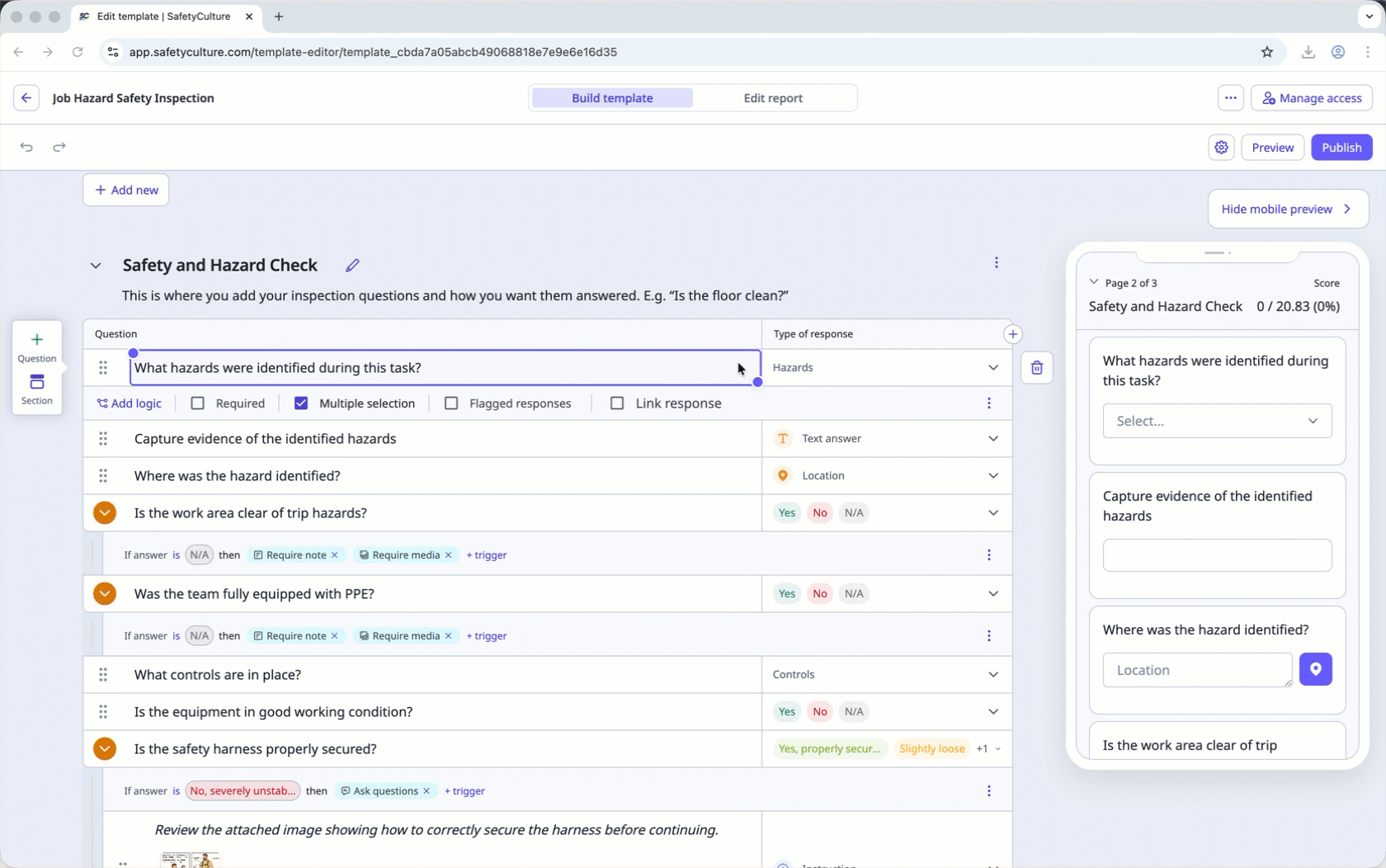Image resolution: width=1386 pixels, height=868 pixels.
Task: Add a Question from the side toolbar
Action: [x=37, y=347]
